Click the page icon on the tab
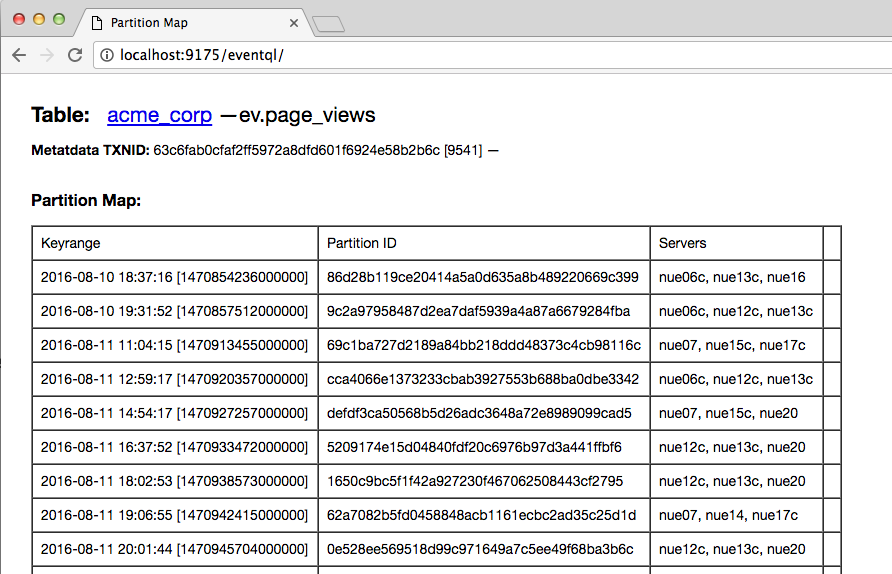Screen dimensions: 892x574 click(97, 23)
